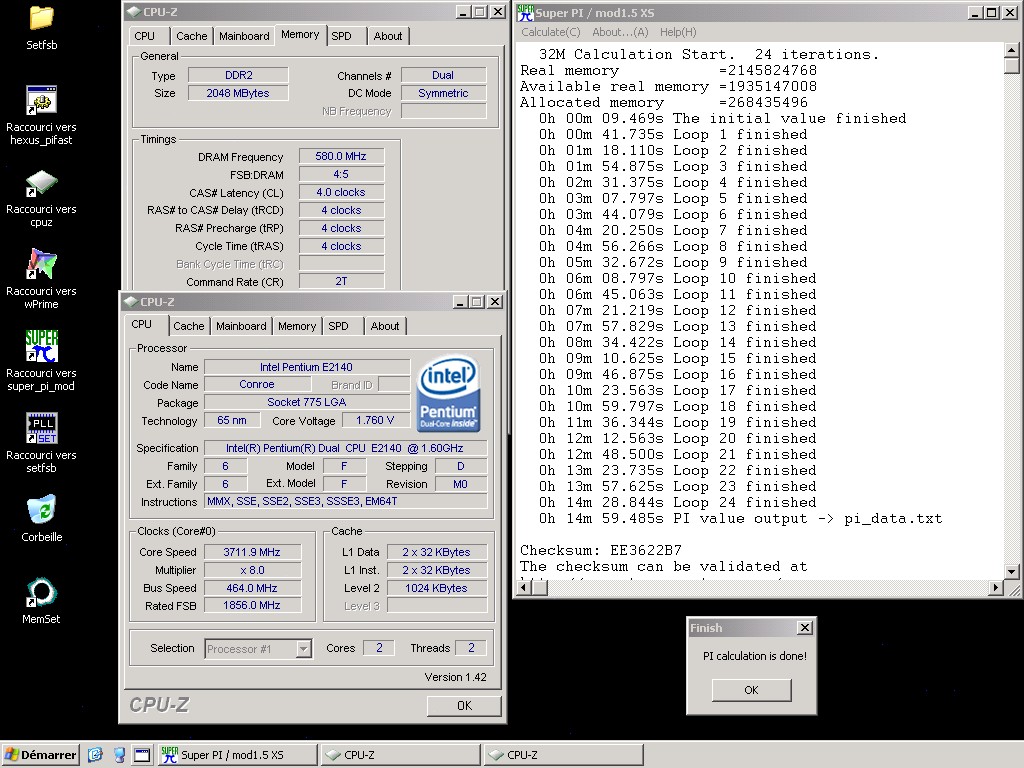Launch Raccourci vers cpuz desktop shortcut
Viewport: 1024px width, 768px height.
[41, 183]
